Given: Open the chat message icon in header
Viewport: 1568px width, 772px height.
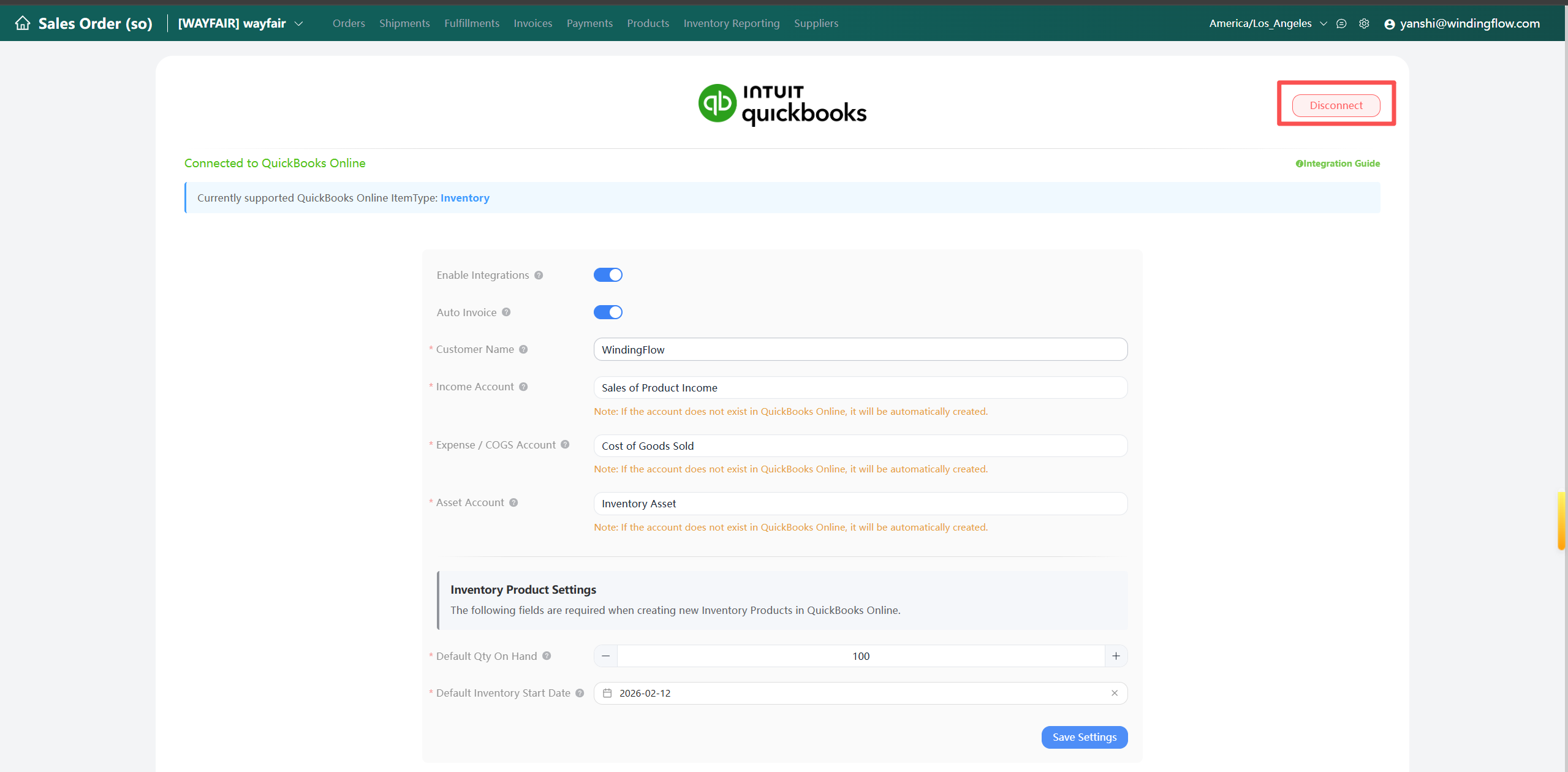Looking at the screenshot, I should (1341, 23).
